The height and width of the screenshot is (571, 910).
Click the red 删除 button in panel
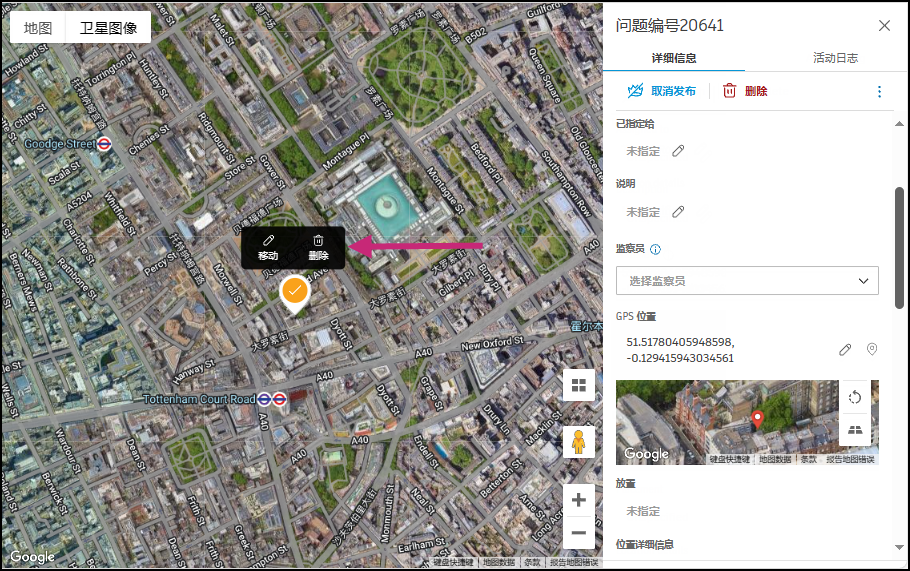click(745, 91)
